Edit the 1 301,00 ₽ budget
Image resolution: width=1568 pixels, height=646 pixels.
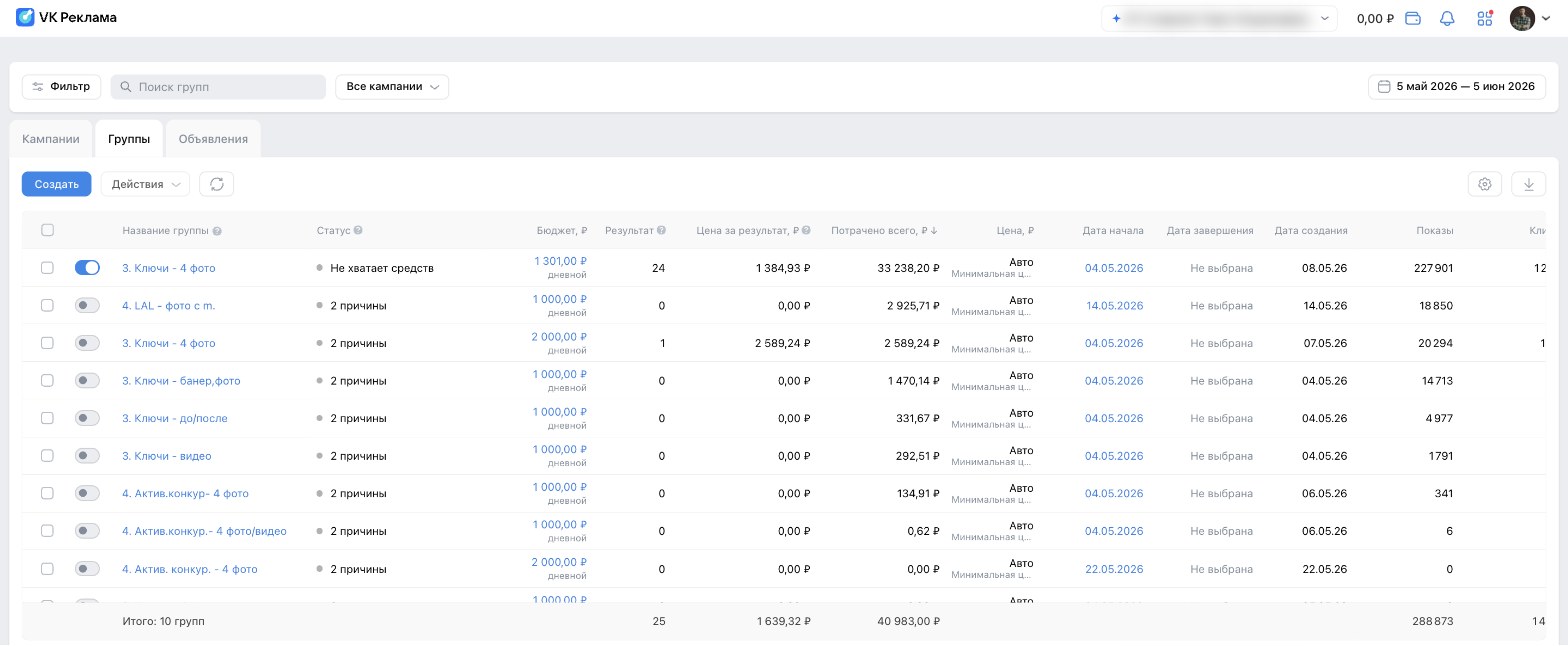pos(560,261)
